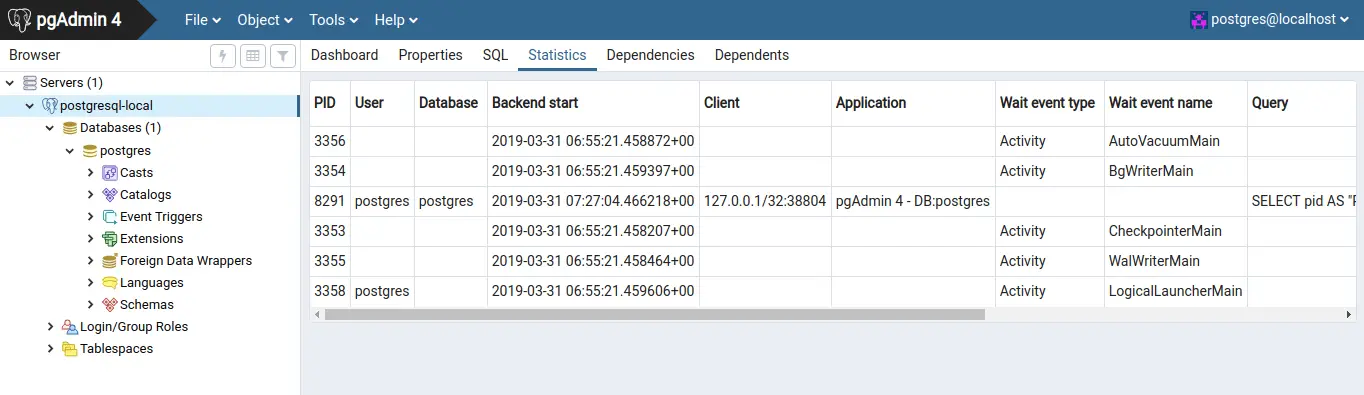Click the Extensions puzzle icon

[x=110, y=239]
